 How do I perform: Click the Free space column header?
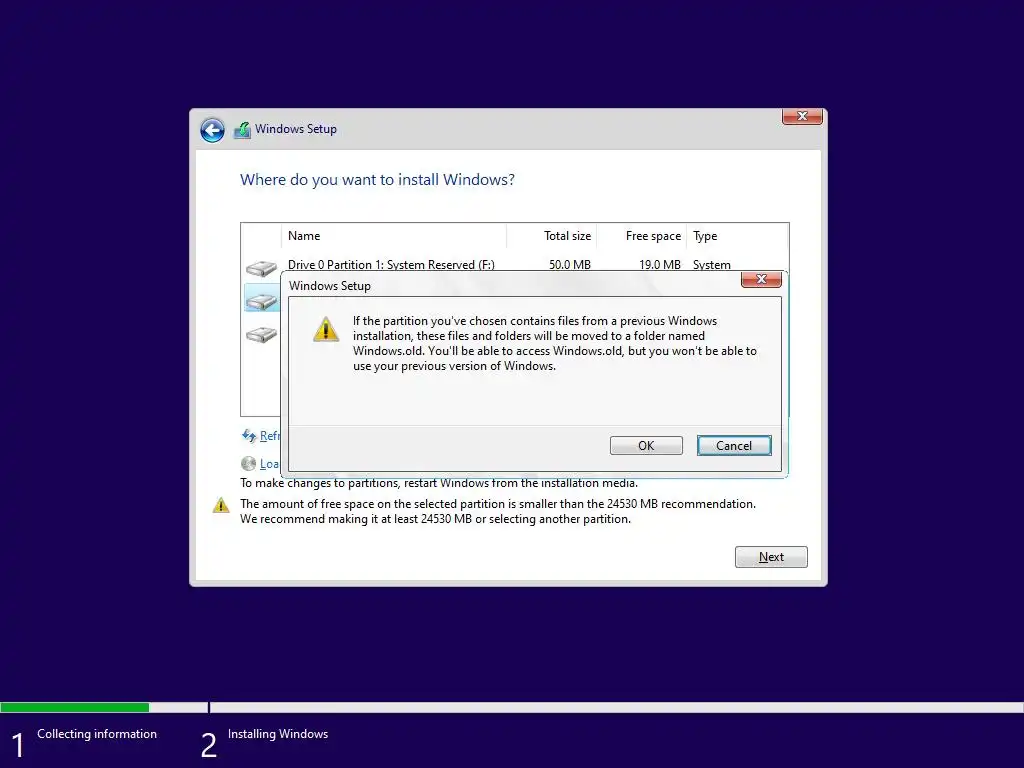pos(642,236)
